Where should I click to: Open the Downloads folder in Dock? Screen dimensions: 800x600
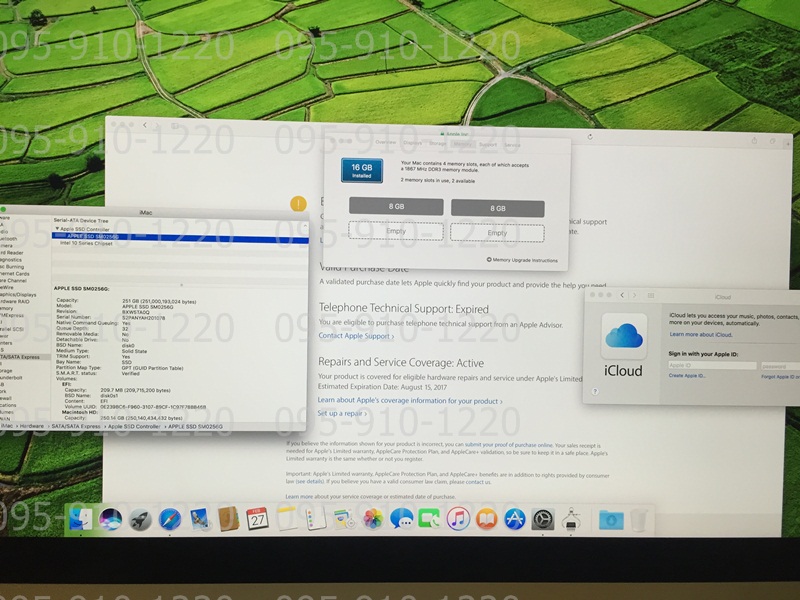[x=611, y=520]
